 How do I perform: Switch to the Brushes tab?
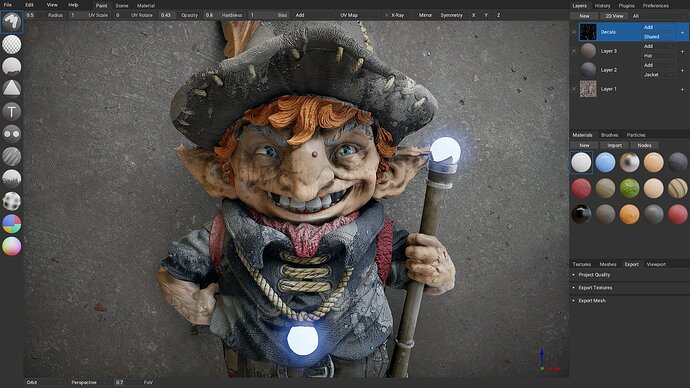click(609, 135)
